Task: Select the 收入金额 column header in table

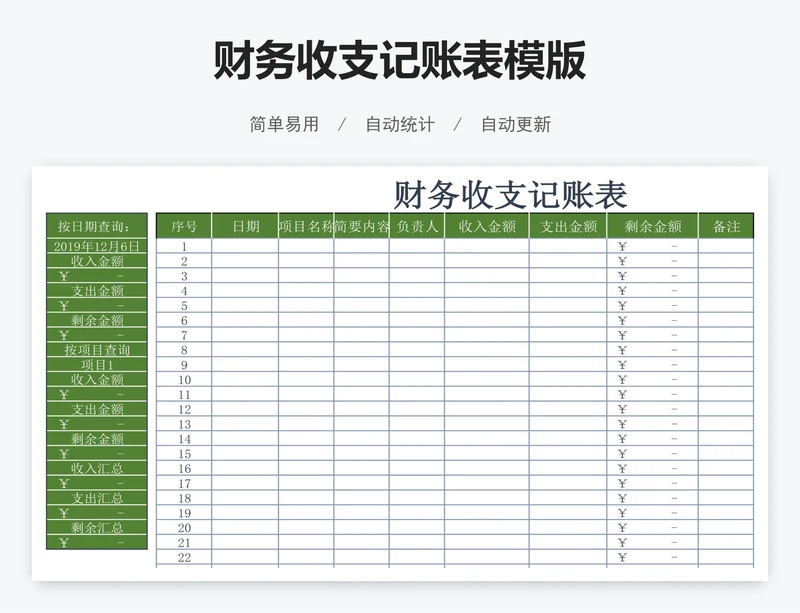Action: tap(487, 226)
